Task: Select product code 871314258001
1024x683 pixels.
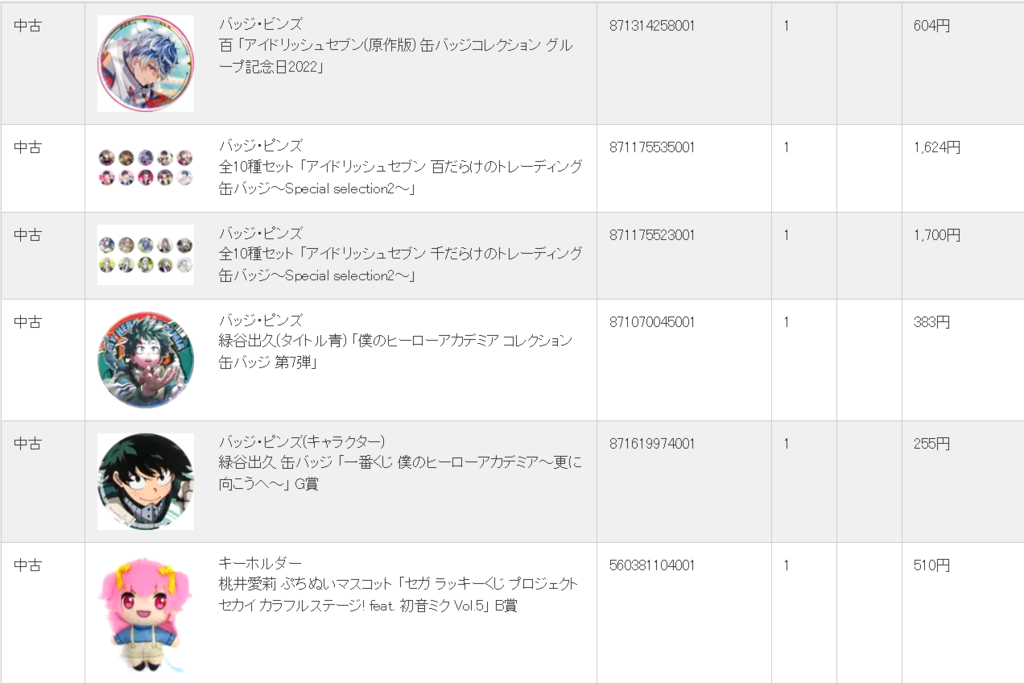Action: coord(652,25)
